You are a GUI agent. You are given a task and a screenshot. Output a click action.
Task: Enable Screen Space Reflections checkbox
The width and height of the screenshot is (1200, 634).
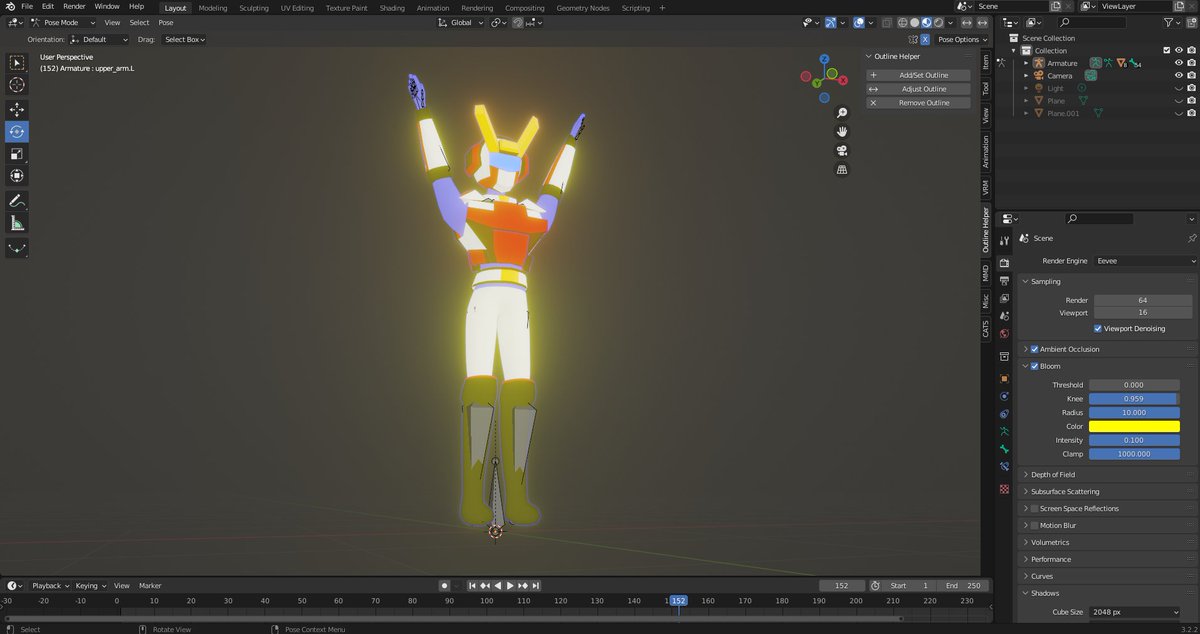(1034, 508)
